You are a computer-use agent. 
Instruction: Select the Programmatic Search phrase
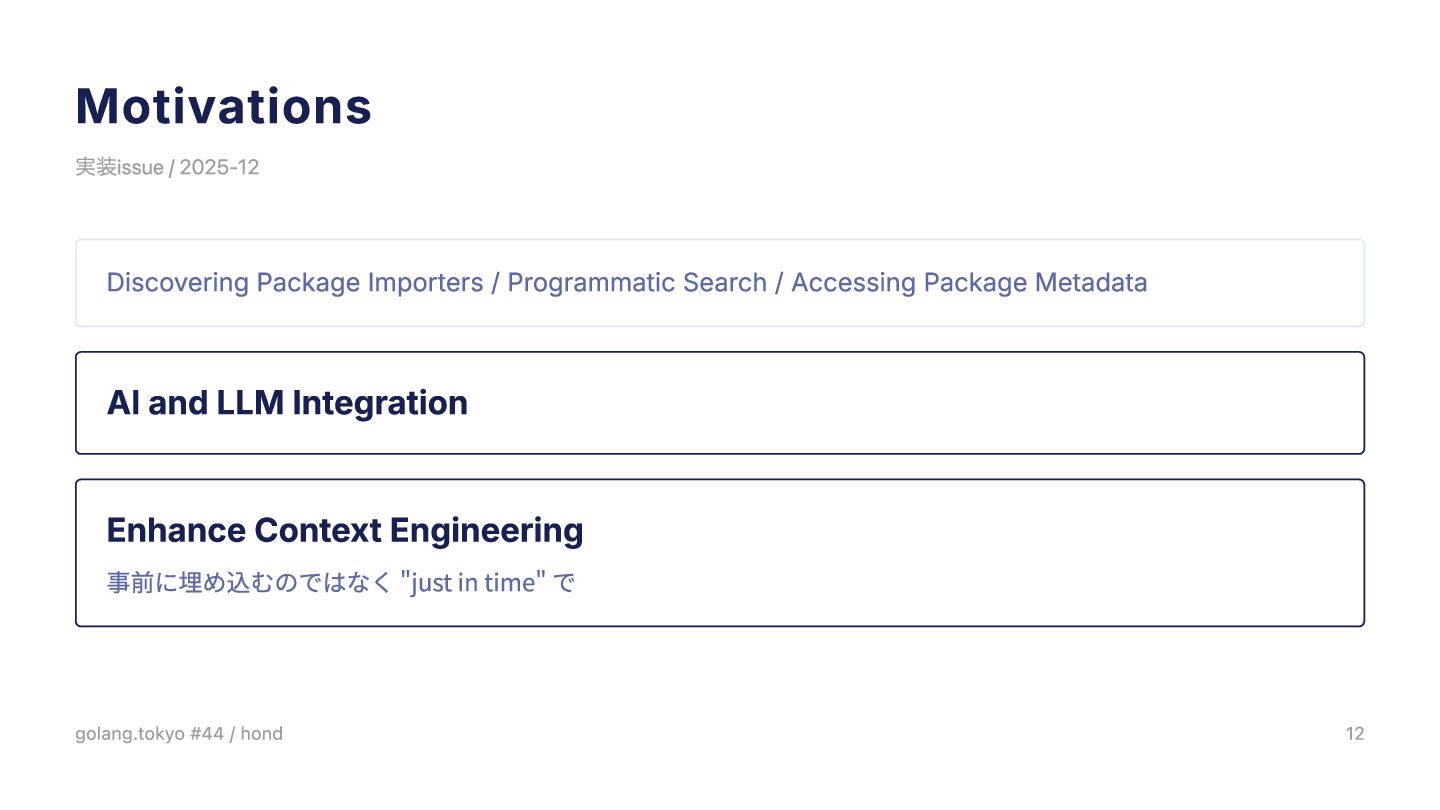coord(637,283)
